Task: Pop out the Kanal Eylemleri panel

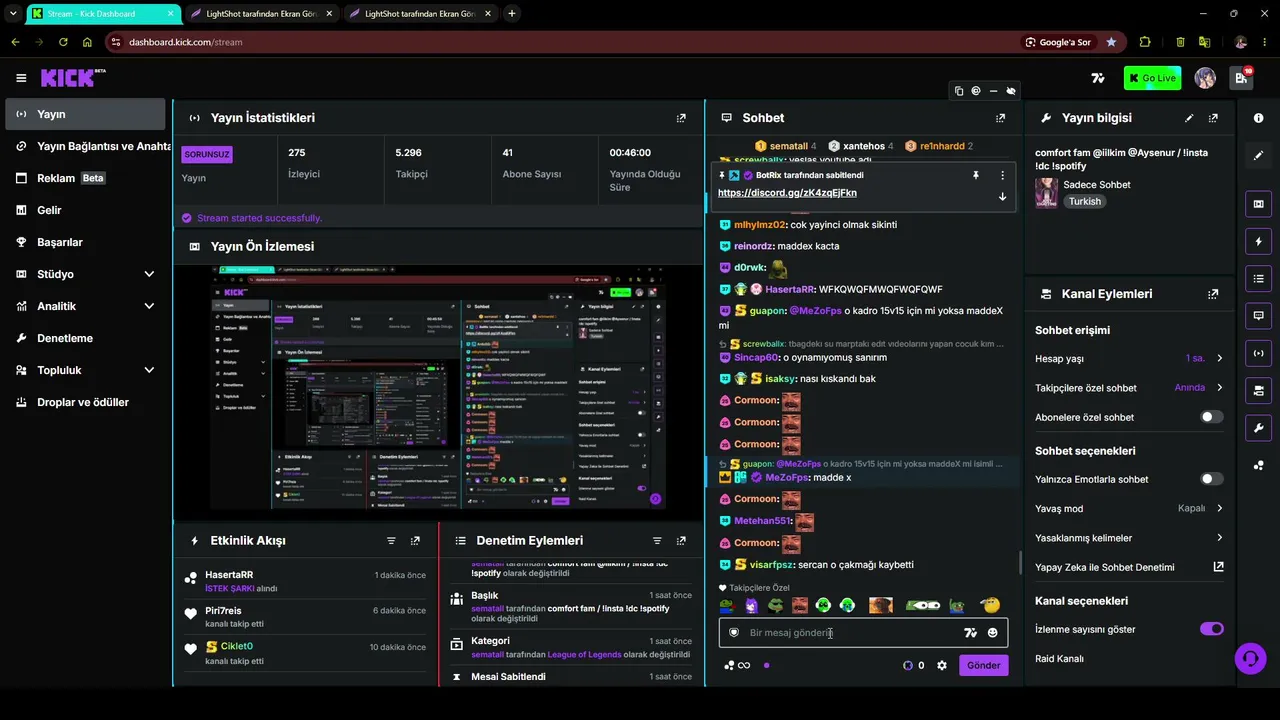Action: (x=1213, y=294)
